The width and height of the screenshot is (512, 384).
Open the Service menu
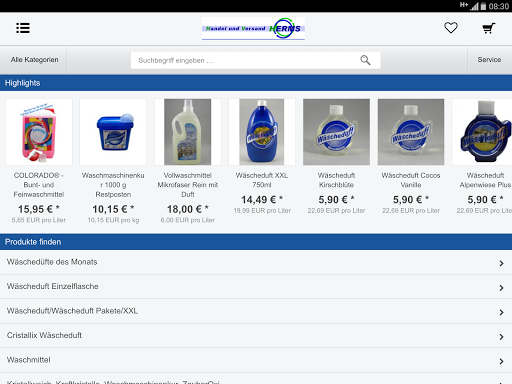click(489, 60)
